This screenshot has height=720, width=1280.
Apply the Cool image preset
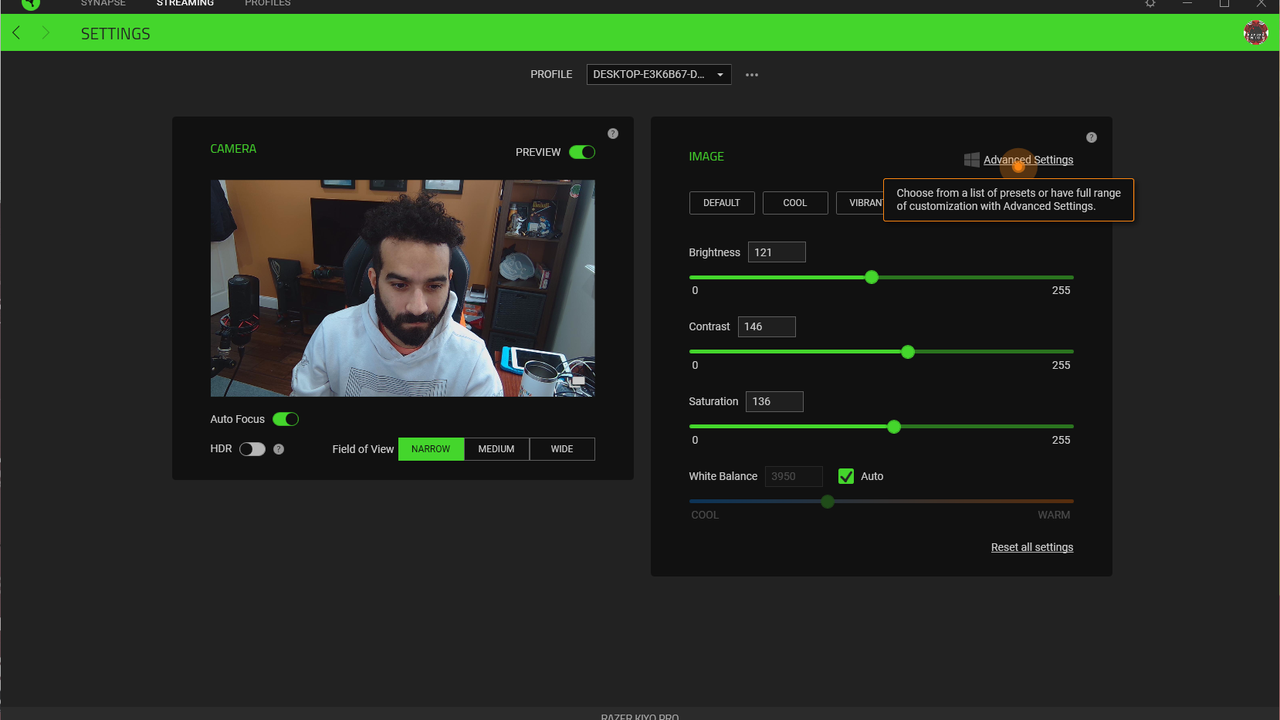(x=795, y=203)
